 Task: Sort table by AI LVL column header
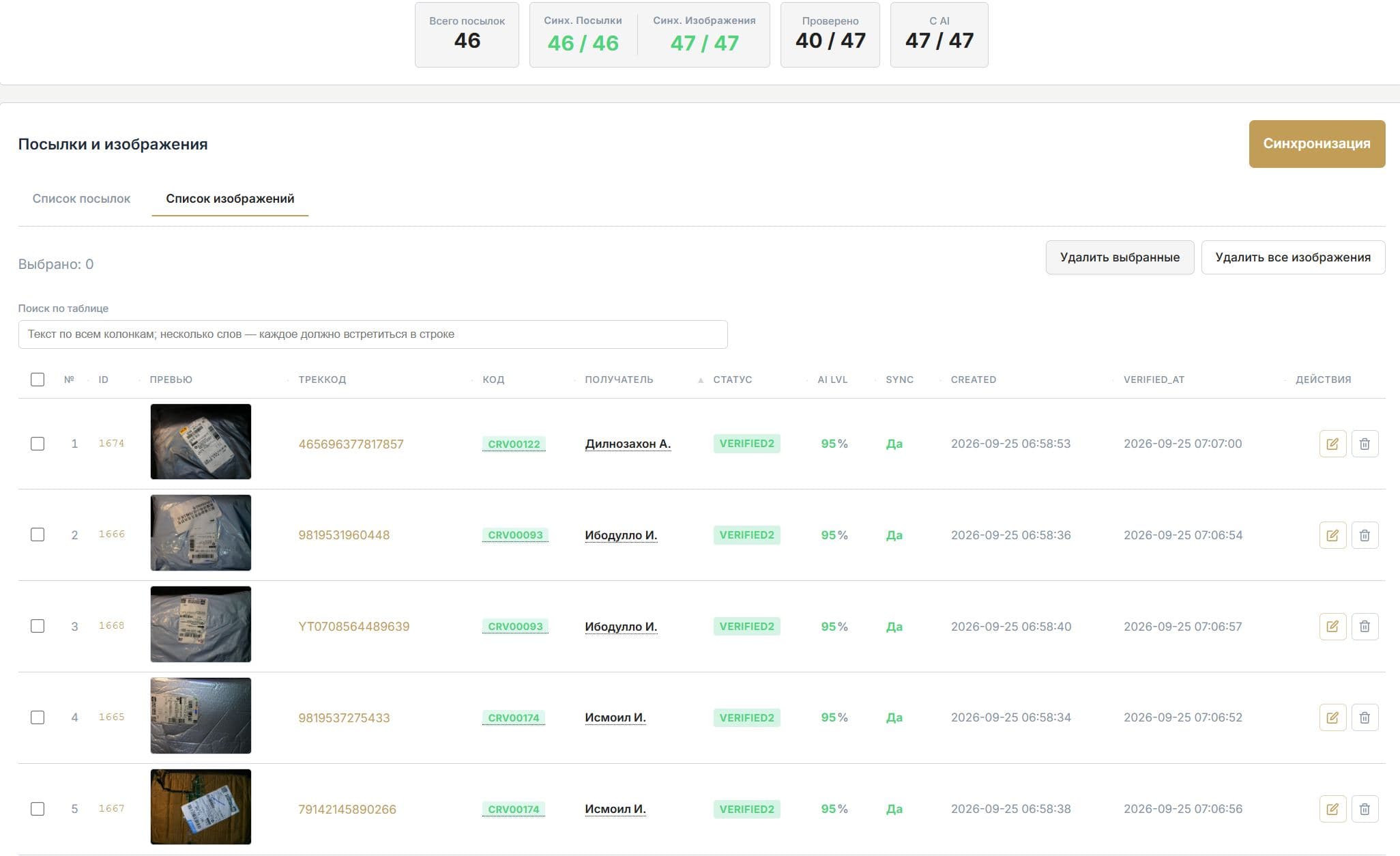pos(832,380)
